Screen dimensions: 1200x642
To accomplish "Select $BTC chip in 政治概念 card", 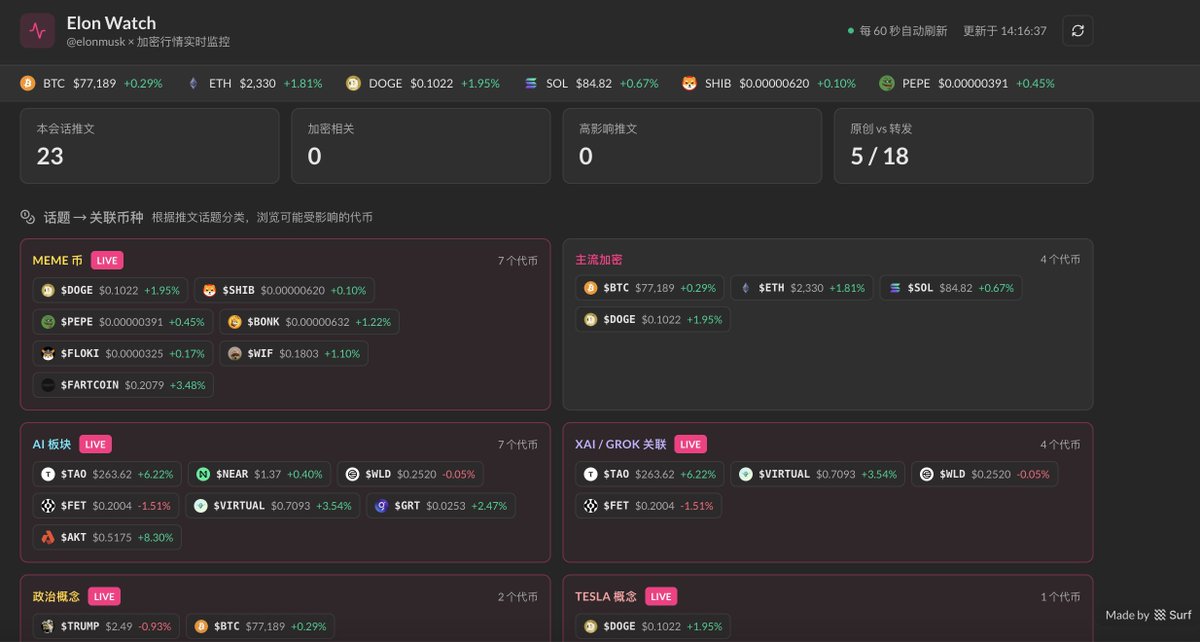I will 260,626.
